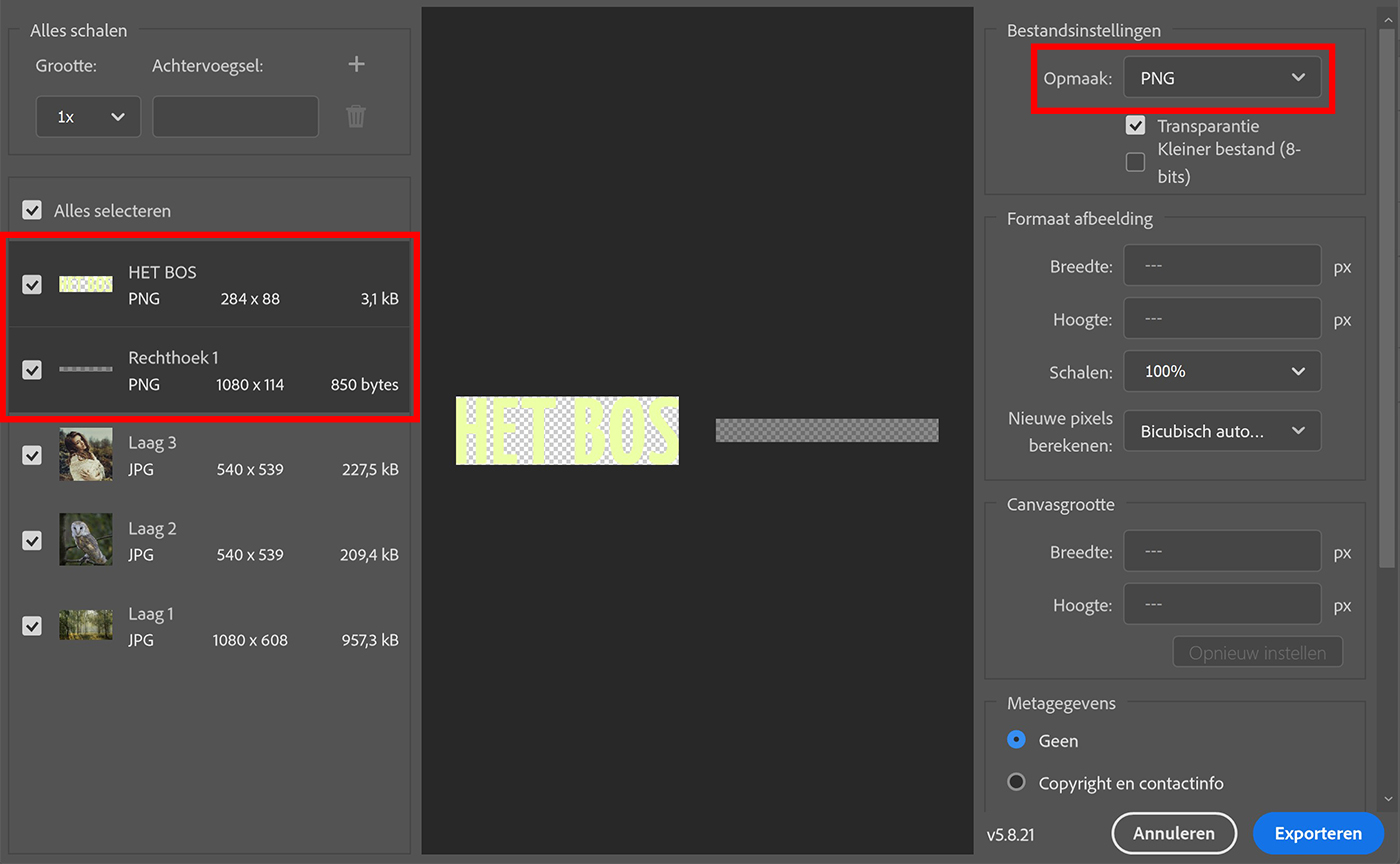The height and width of the screenshot is (864, 1400).
Task: Click the Annuleren button
Action: point(1174,833)
